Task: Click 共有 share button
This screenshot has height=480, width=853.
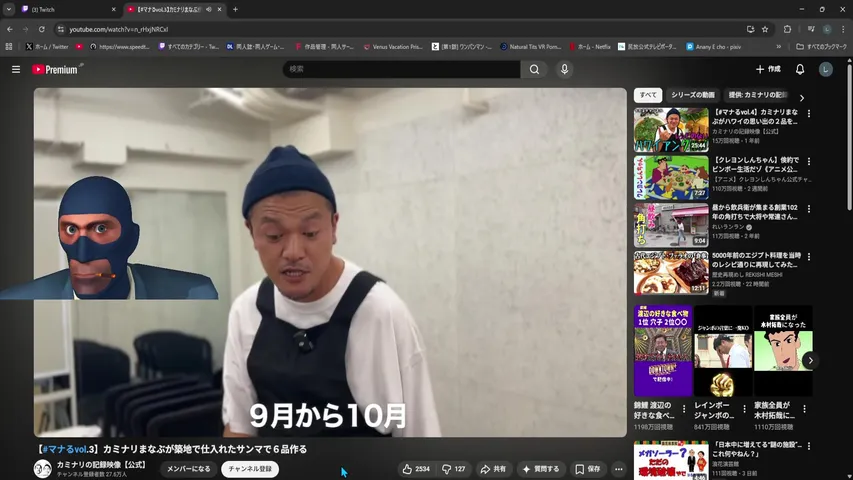Action: tap(493, 469)
